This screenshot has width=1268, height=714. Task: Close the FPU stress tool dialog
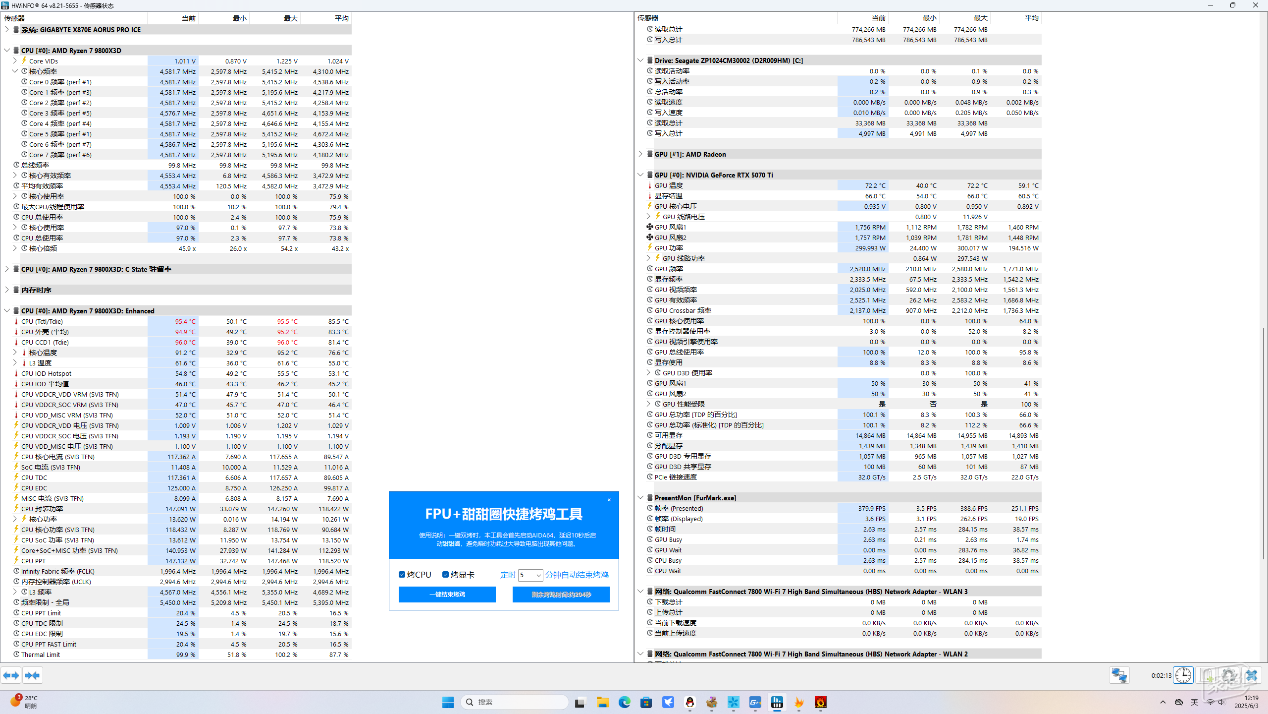[609, 500]
